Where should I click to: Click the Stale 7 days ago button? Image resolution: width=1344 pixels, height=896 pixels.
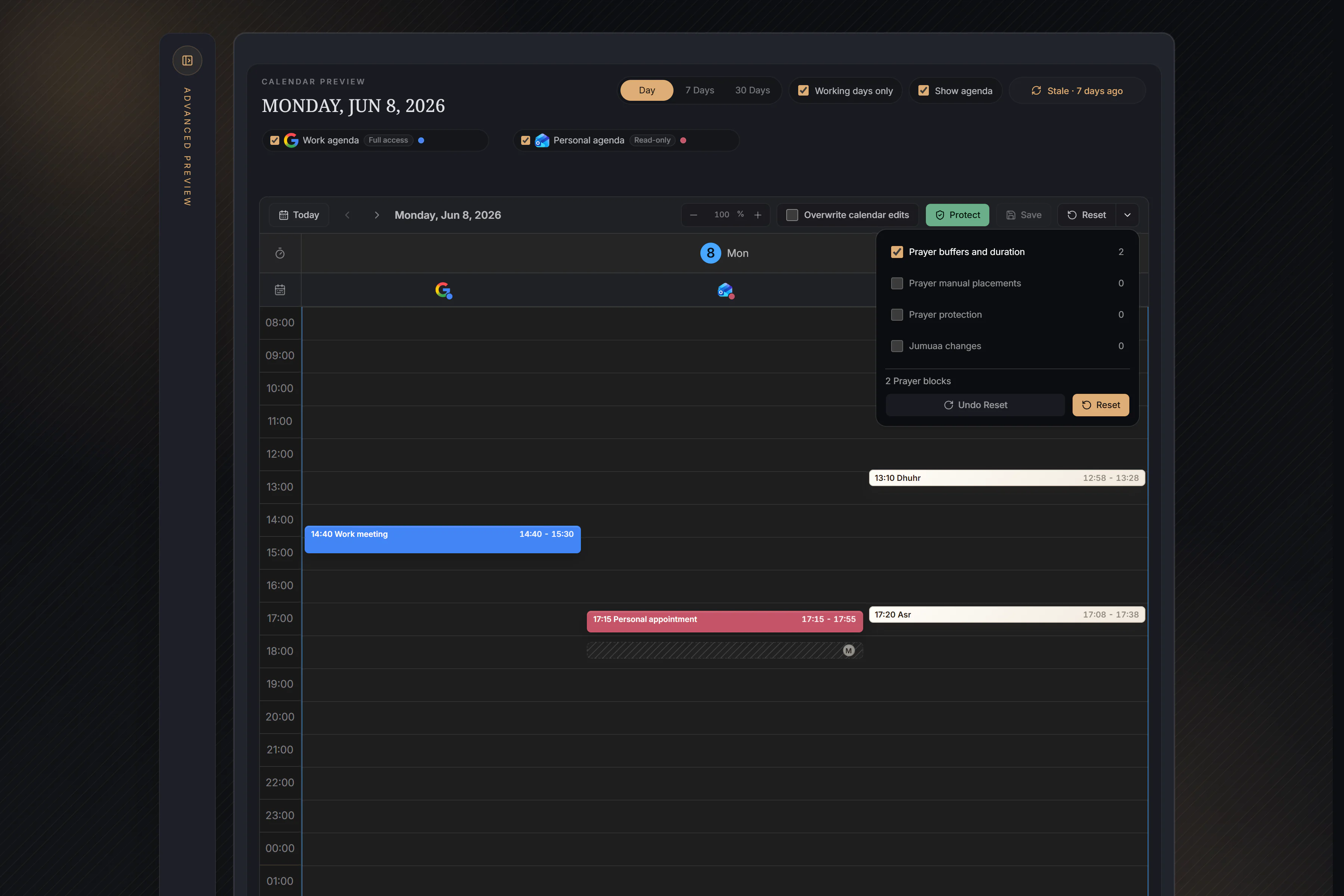point(1077,90)
